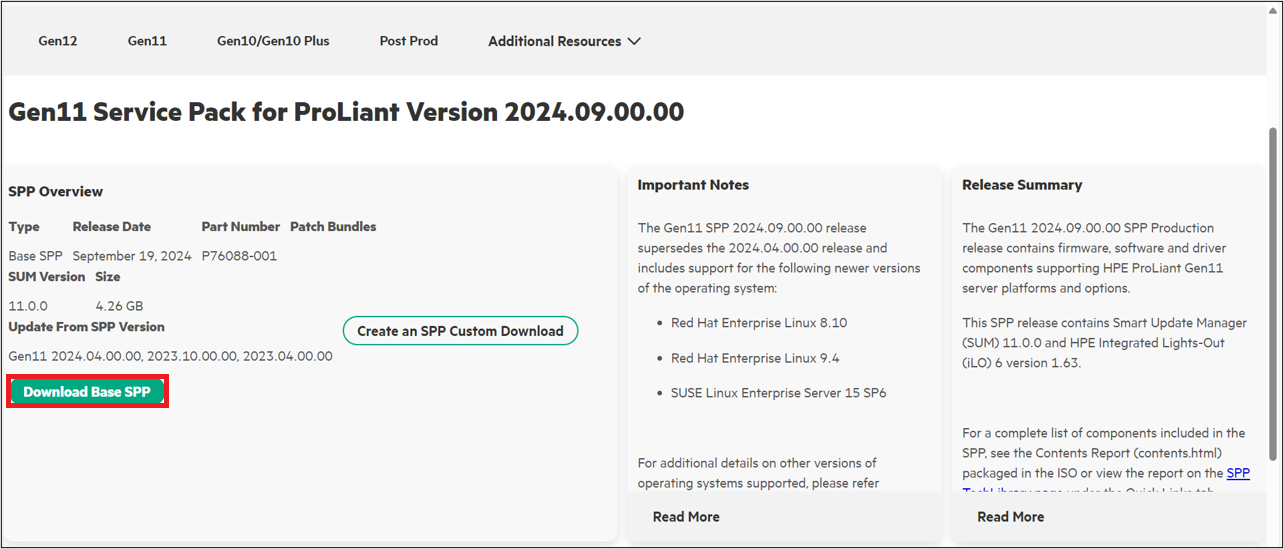Click the Gen11 Service Pack page title
Image resolution: width=1284 pixels, height=549 pixels.
(x=346, y=112)
